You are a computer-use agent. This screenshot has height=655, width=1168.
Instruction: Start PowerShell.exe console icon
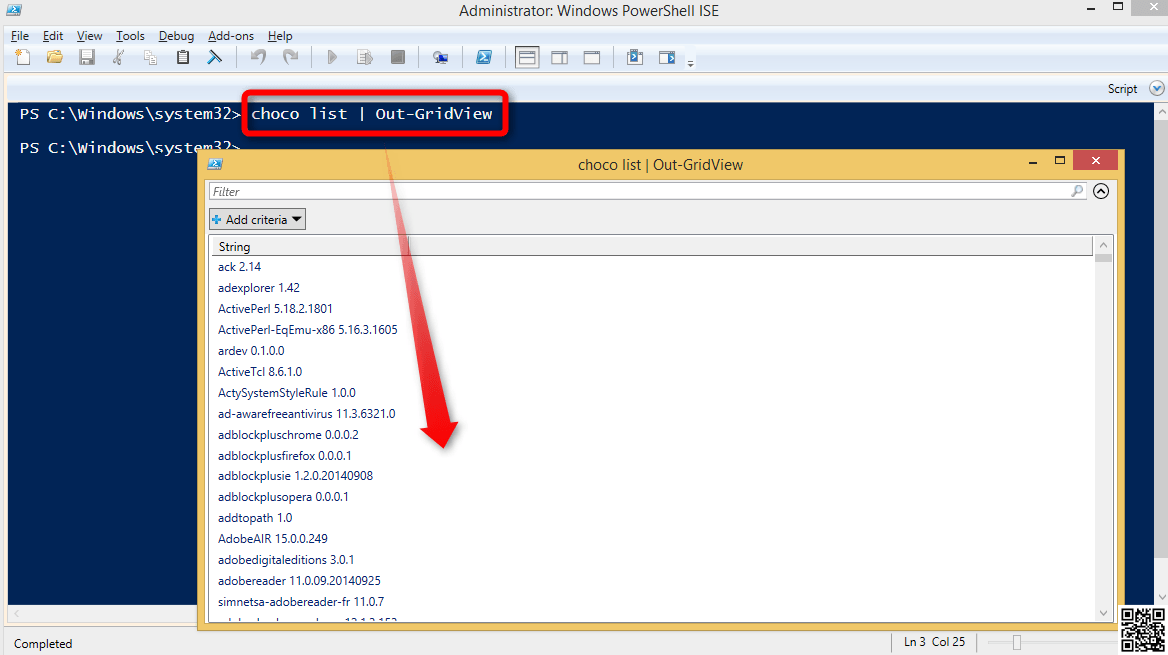(483, 57)
